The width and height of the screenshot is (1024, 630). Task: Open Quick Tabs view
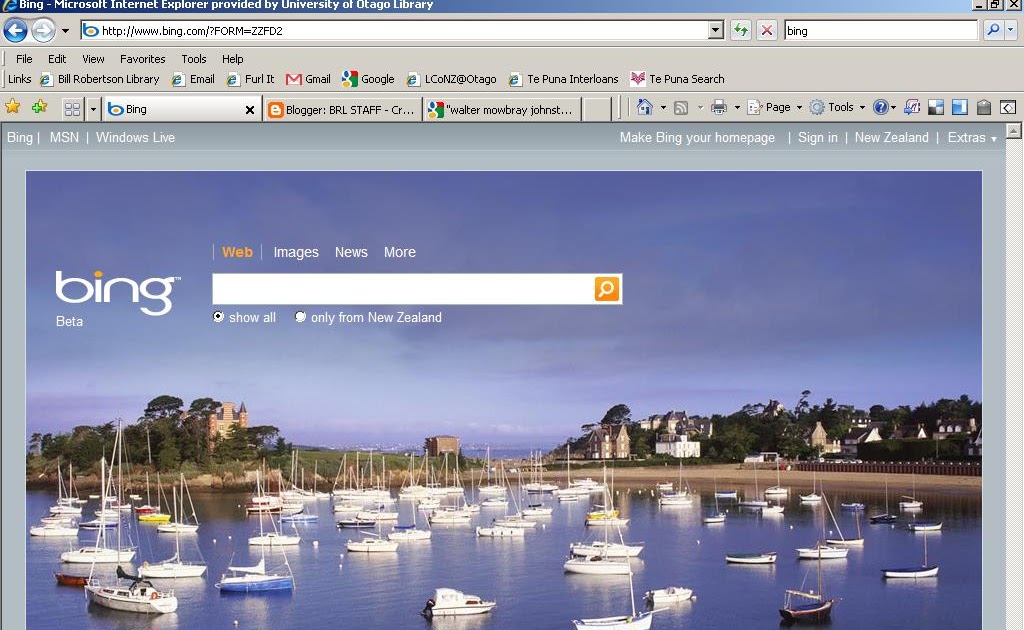click(x=71, y=106)
